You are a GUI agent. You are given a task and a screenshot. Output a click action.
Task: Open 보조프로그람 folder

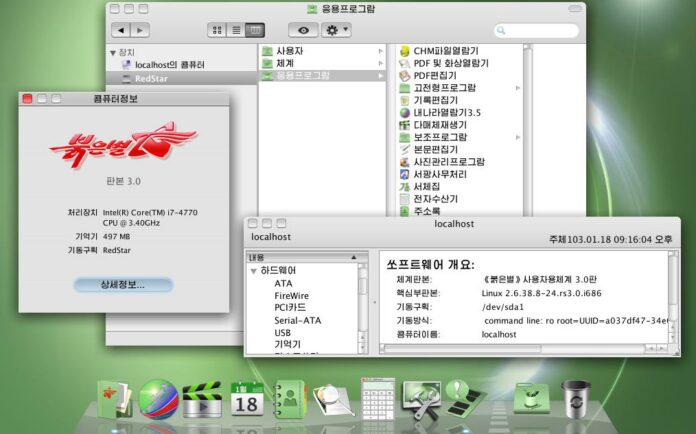click(440, 137)
